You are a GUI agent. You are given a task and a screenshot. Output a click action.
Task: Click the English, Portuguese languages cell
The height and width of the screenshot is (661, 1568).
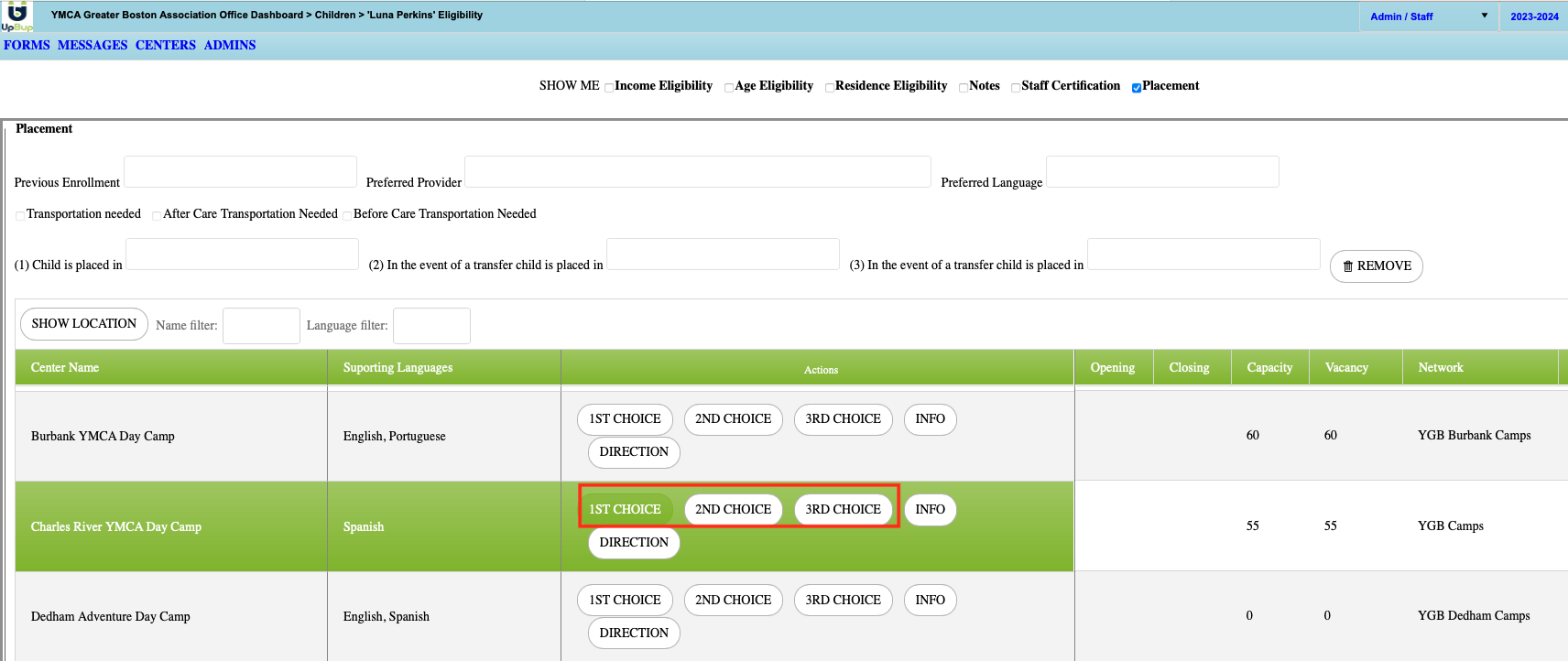(395, 437)
